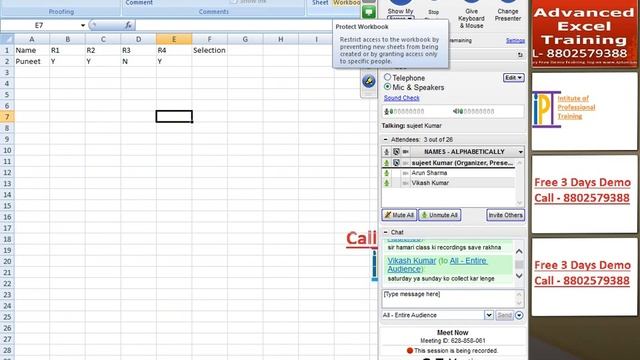Click the Send chat button
This screenshot has height=360, width=640.
point(504,315)
